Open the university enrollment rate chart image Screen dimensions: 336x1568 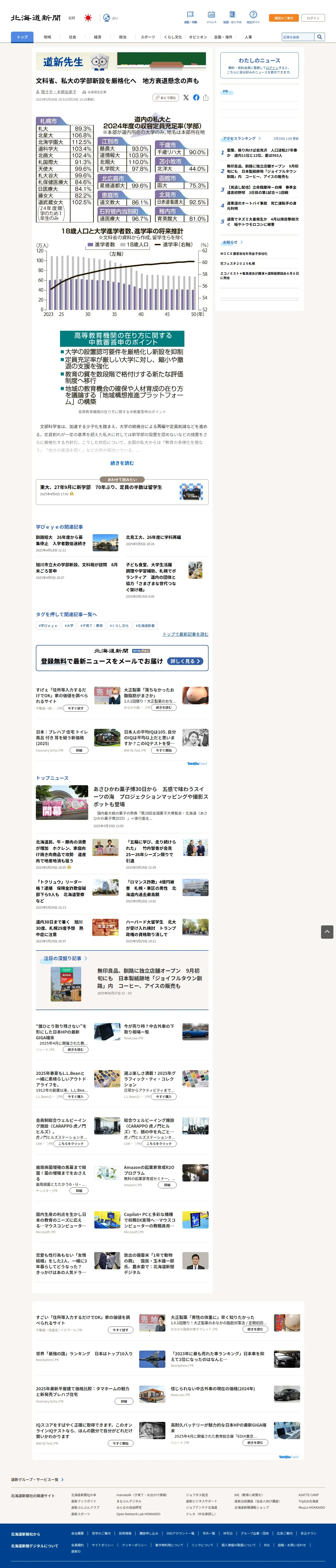point(122,169)
